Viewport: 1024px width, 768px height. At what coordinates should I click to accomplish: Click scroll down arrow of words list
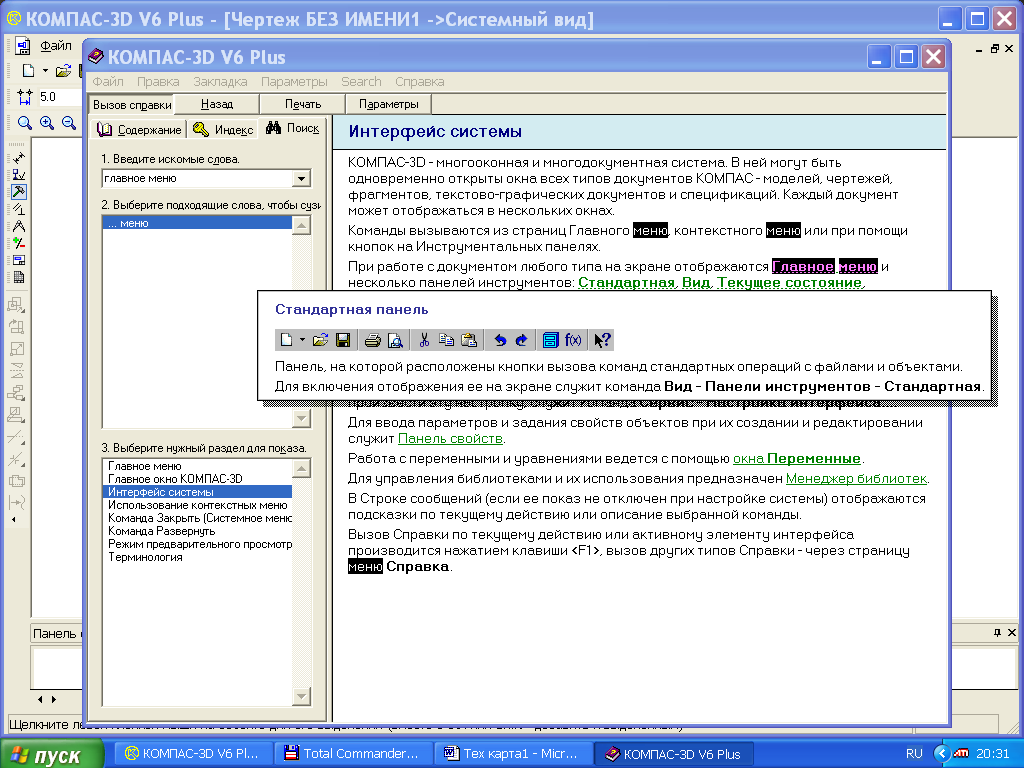pyautogui.click(x=301, y=419)
